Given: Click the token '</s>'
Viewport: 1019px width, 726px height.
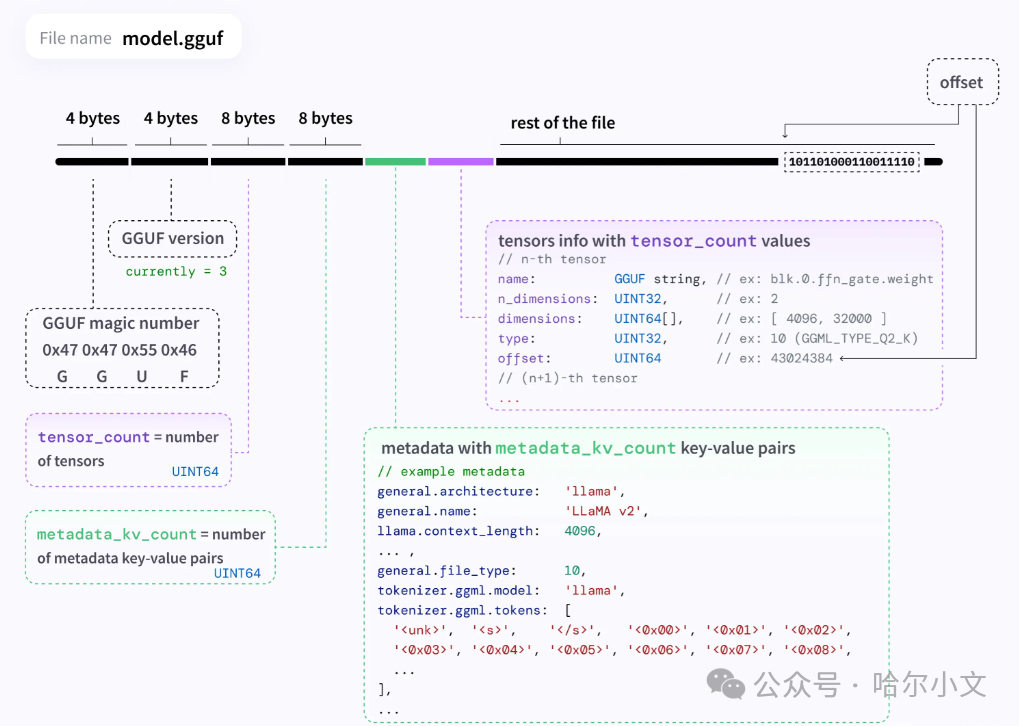Looking at the screenshot, I should click(x=573, y=630).
